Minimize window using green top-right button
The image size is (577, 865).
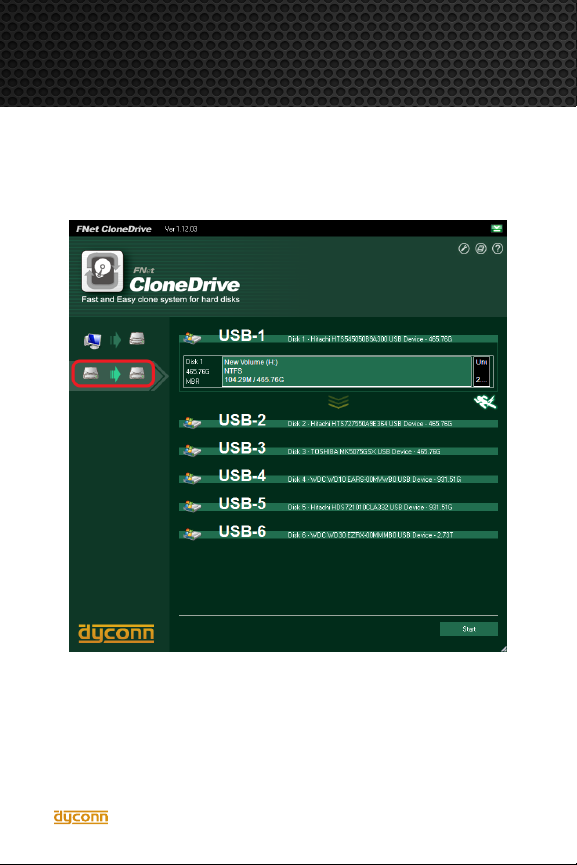pos(496,228)
